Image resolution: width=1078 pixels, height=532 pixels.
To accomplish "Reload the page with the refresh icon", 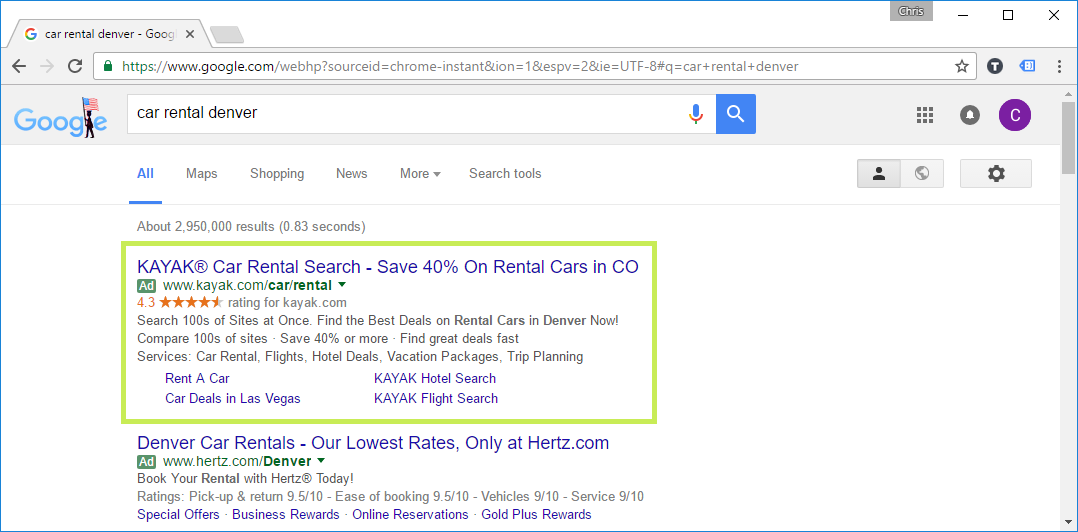I will (75, 67).
